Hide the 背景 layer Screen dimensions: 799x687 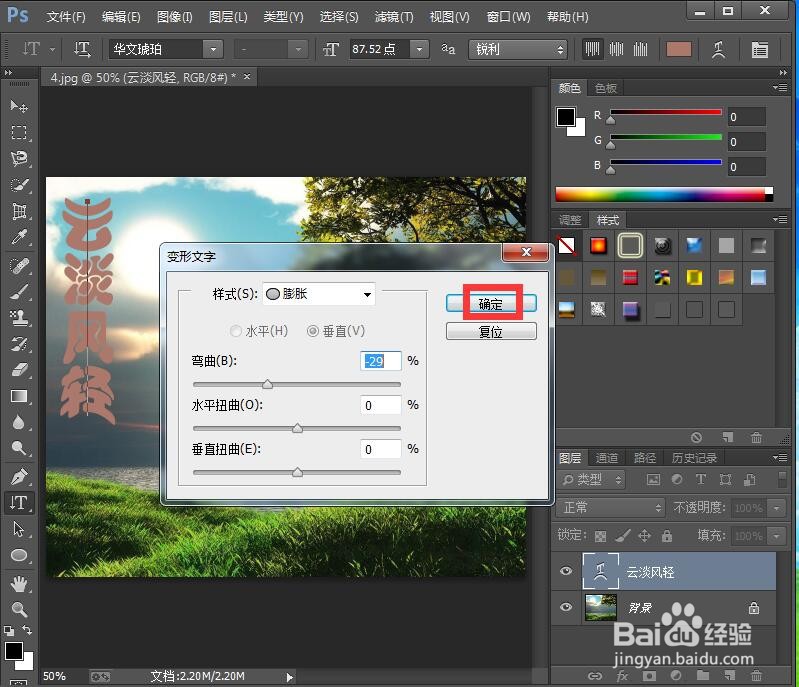pos(566,607)
